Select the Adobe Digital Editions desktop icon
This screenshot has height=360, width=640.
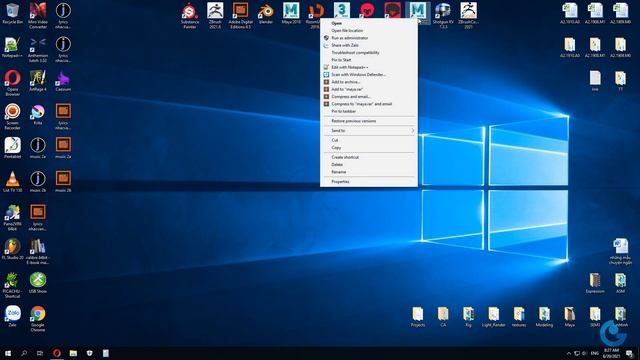pos(240,16)
